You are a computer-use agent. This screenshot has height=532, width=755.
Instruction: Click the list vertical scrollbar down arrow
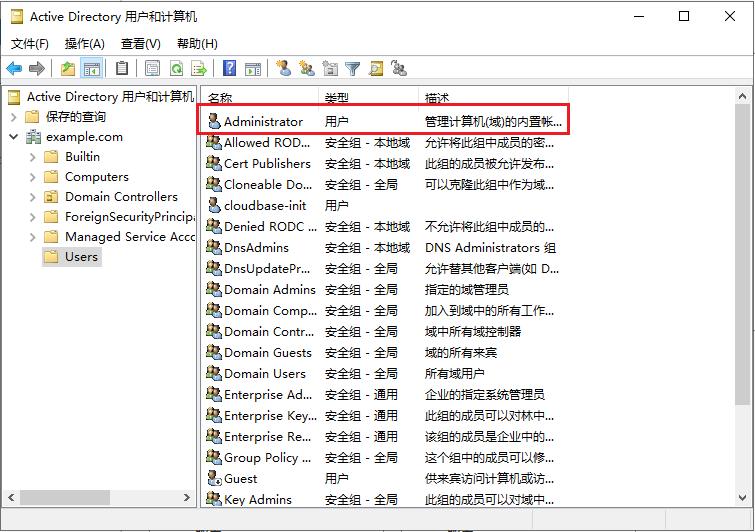coord(742,498)
